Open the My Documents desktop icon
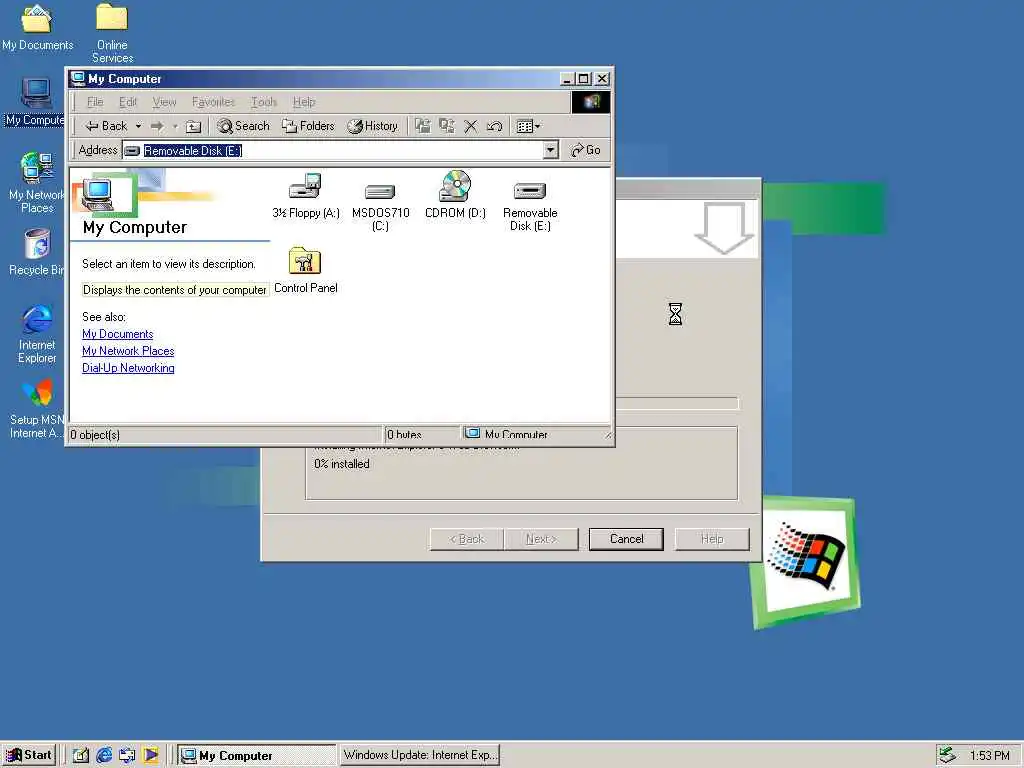1024x768 pixels. (37, 27)
